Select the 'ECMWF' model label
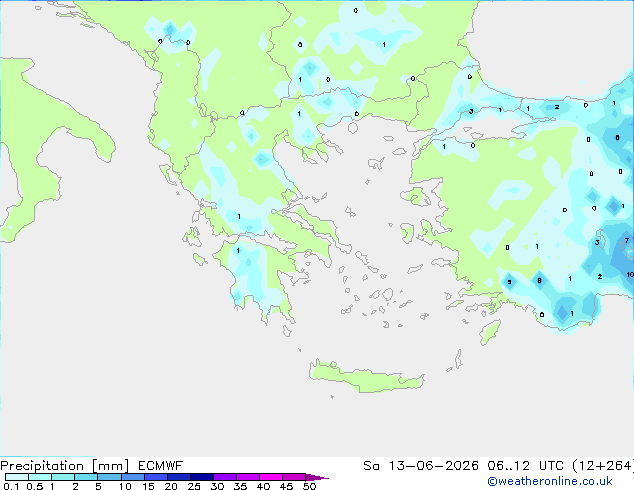The height and width of the screenshot is (490, 634). 161,466
